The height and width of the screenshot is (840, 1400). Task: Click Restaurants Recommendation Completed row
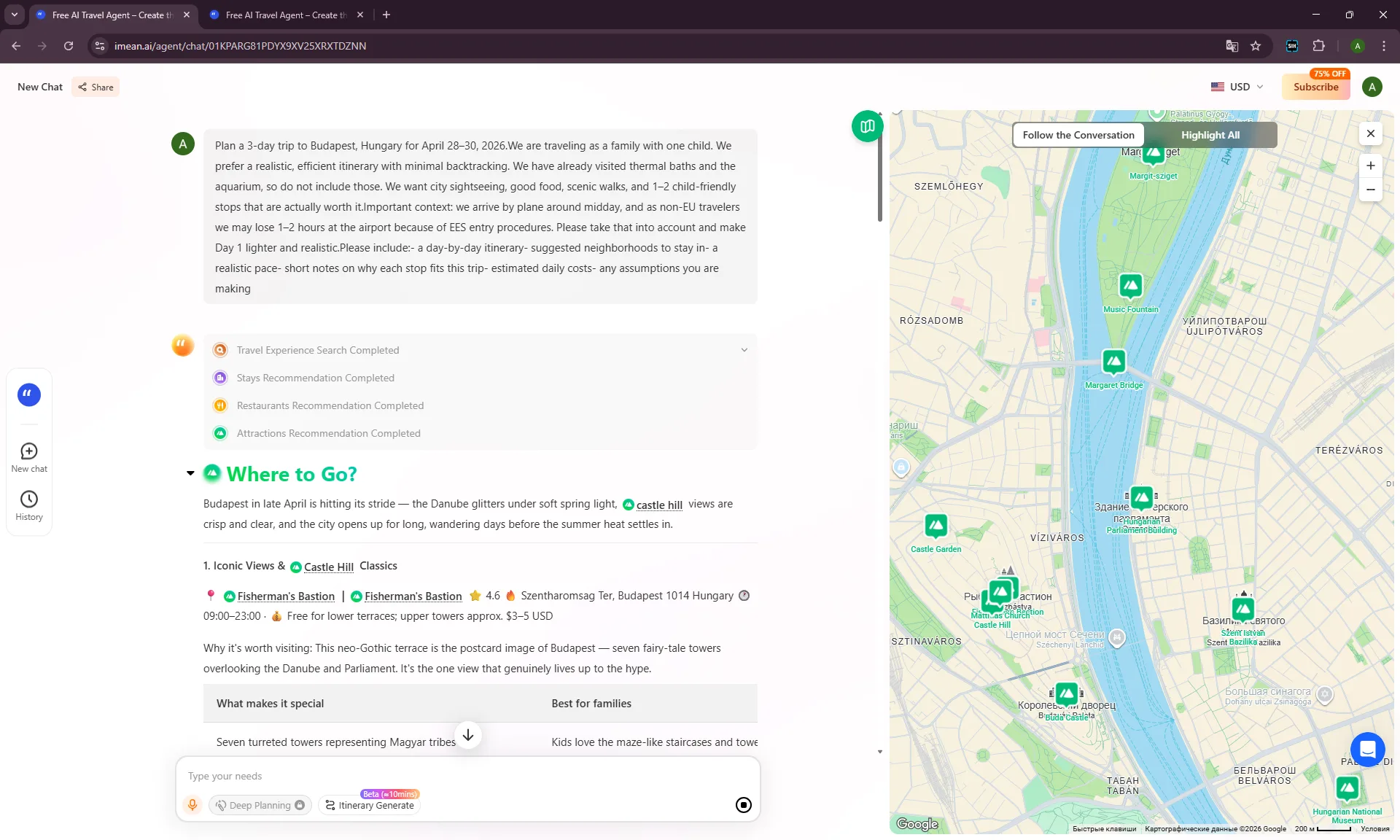click(481, 405)
